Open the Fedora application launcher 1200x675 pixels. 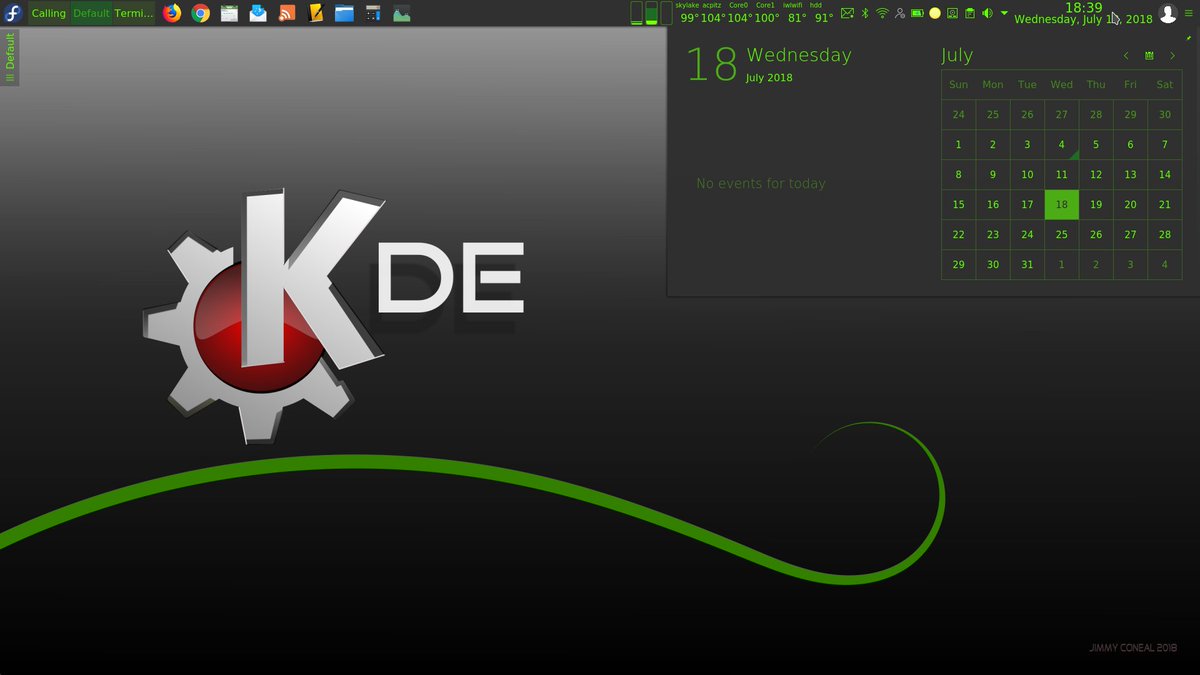pos(14,13)
